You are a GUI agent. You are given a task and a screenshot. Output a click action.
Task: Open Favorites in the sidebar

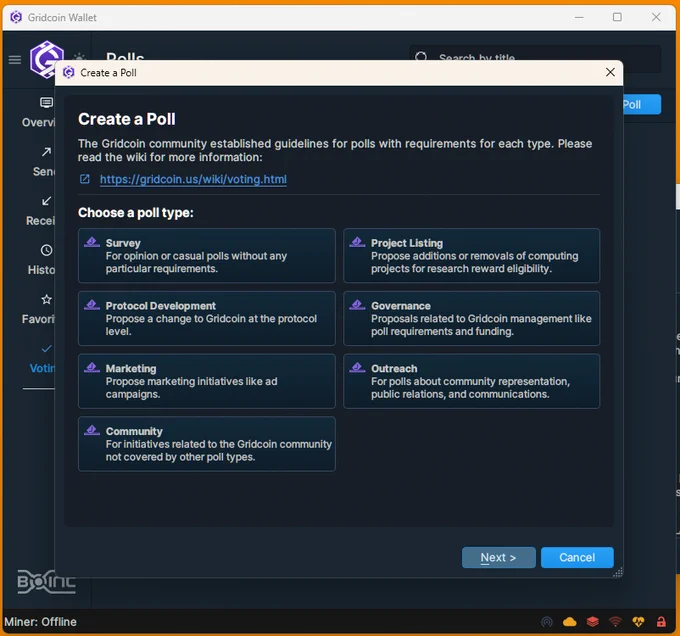coord(39,310)
